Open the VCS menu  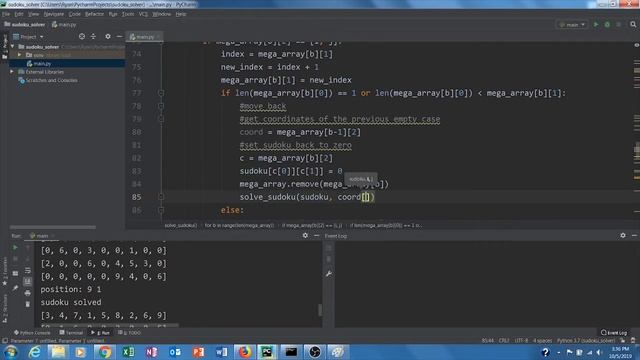tap(143, 14)
